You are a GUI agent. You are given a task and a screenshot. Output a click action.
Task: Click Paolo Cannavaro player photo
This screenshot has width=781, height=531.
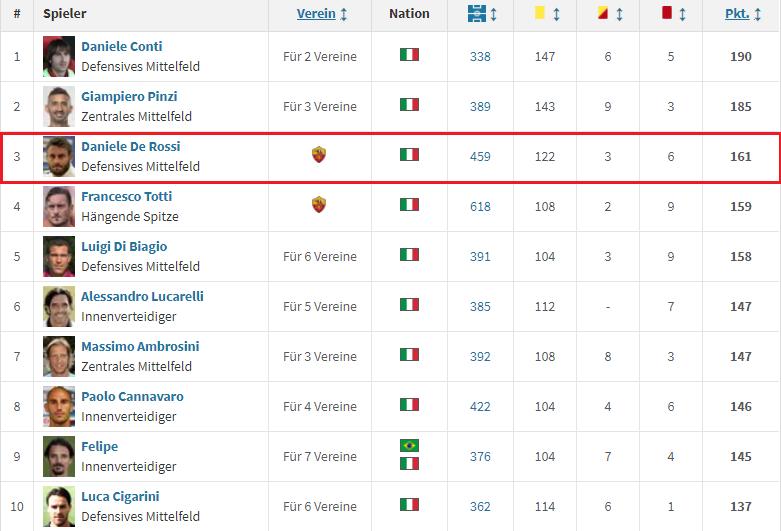click(59, 406)
